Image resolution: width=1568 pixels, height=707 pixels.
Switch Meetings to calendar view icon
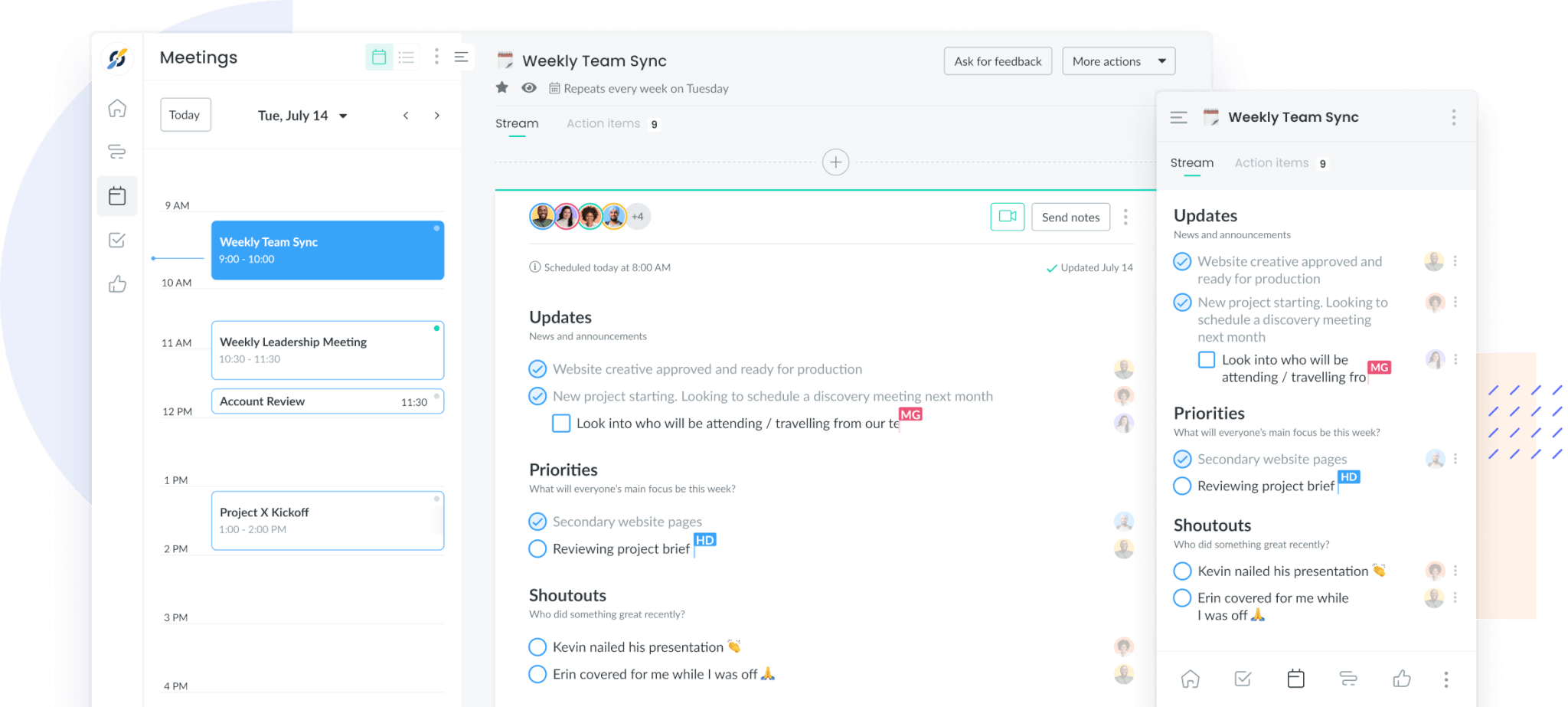click(x=379, y=57)
